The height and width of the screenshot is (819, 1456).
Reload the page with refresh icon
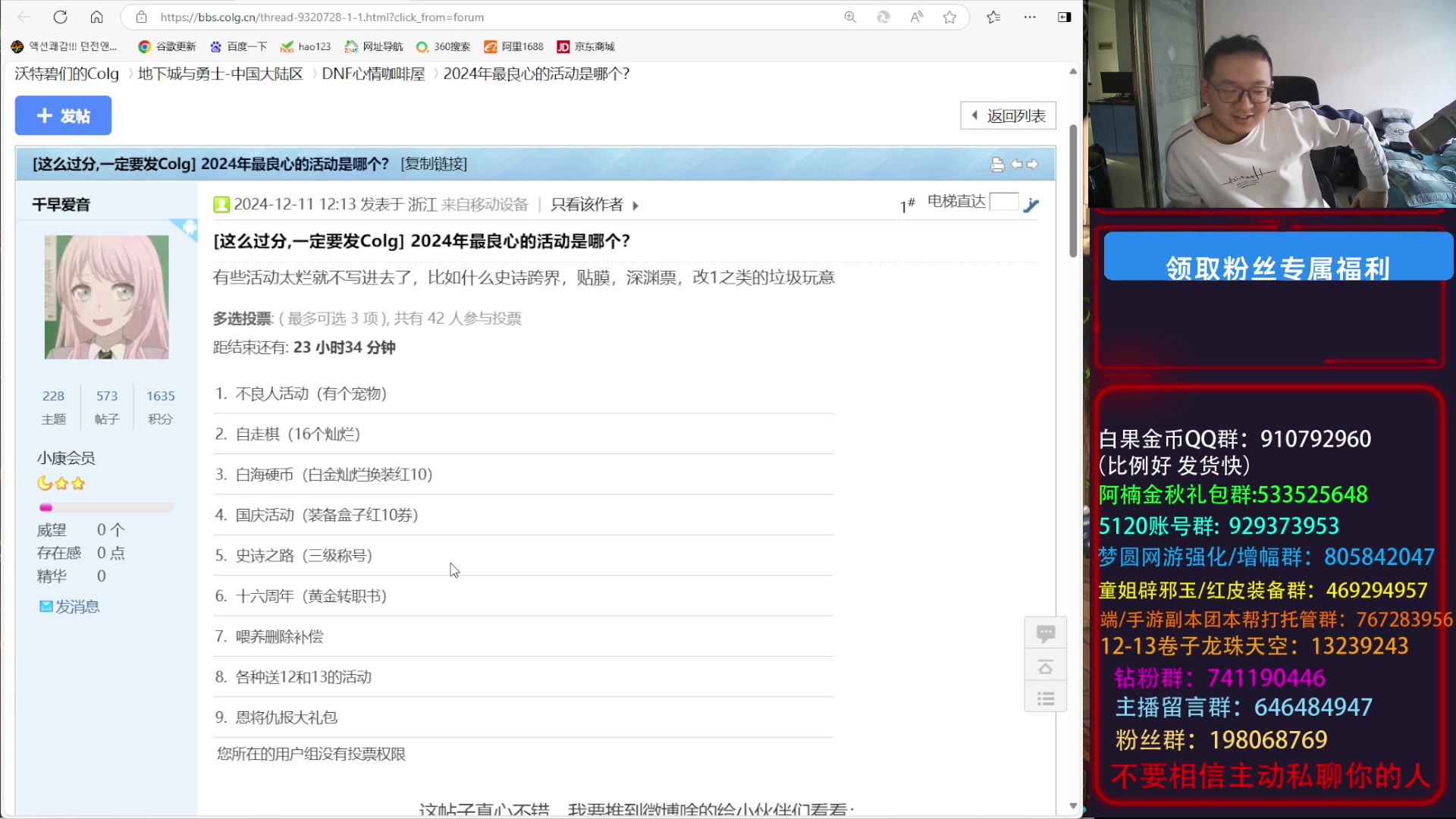(61, 17)
